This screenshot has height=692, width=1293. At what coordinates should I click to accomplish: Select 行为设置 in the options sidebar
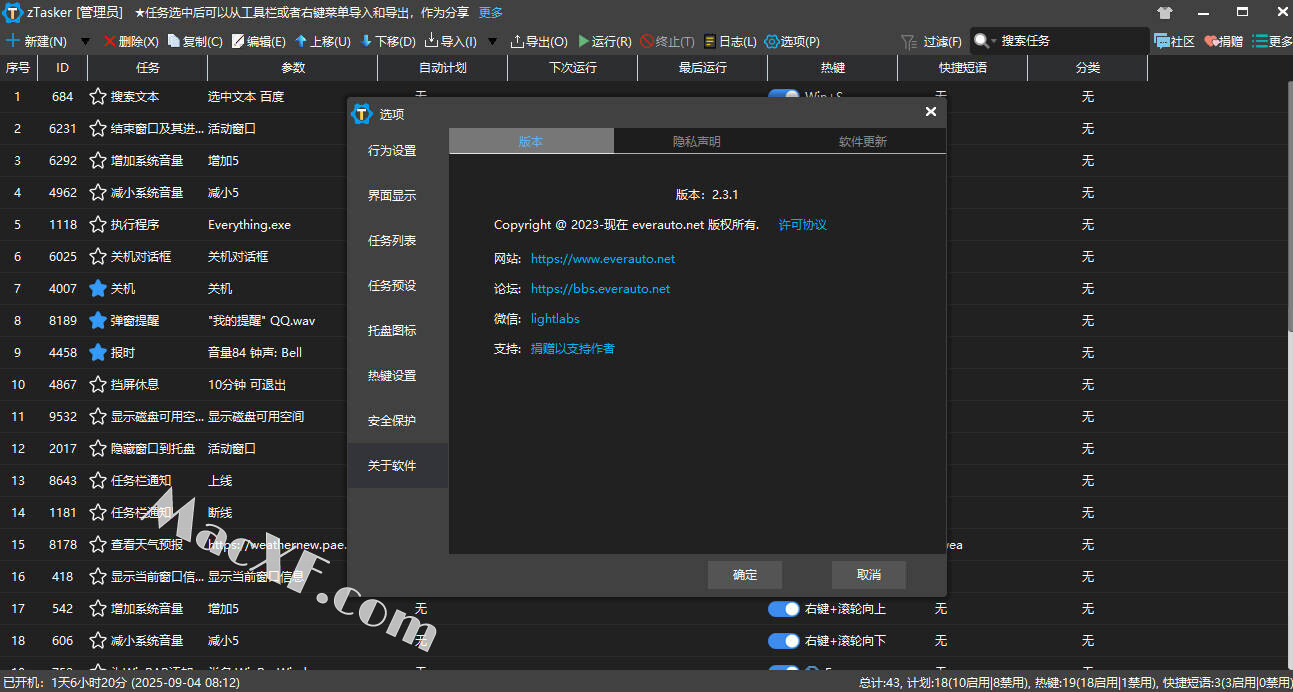click(398, 151)
